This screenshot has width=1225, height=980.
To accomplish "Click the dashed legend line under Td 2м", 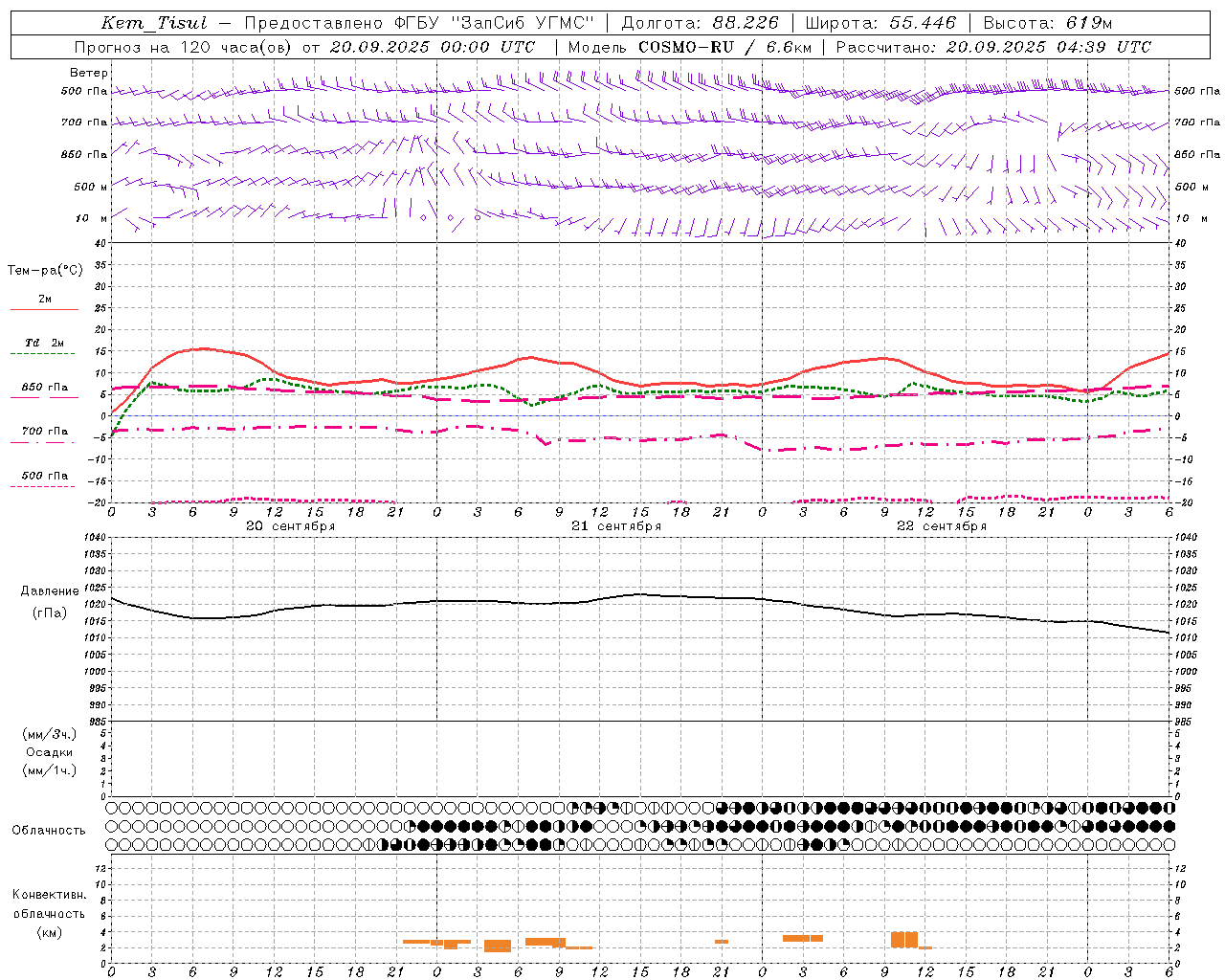I will pos(42,354).
